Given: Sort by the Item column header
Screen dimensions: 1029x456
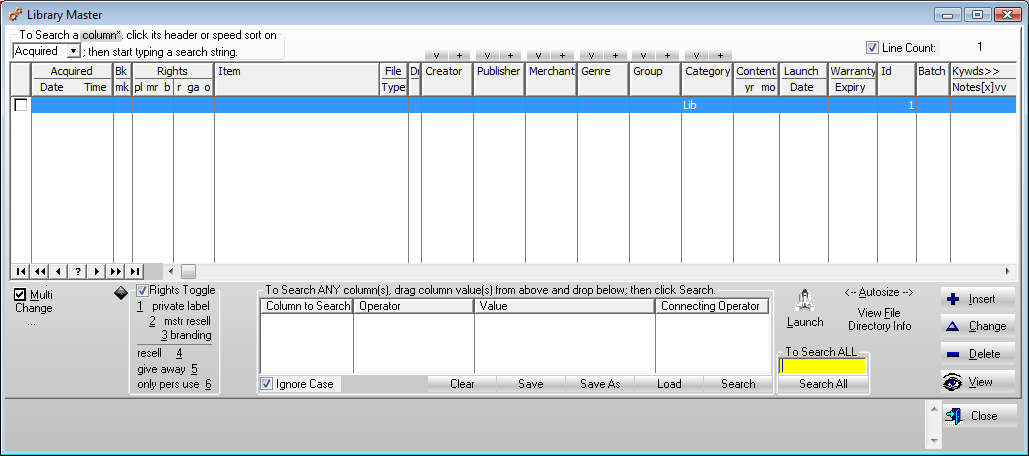Looking at the screenshot, I should click(297, 79).
